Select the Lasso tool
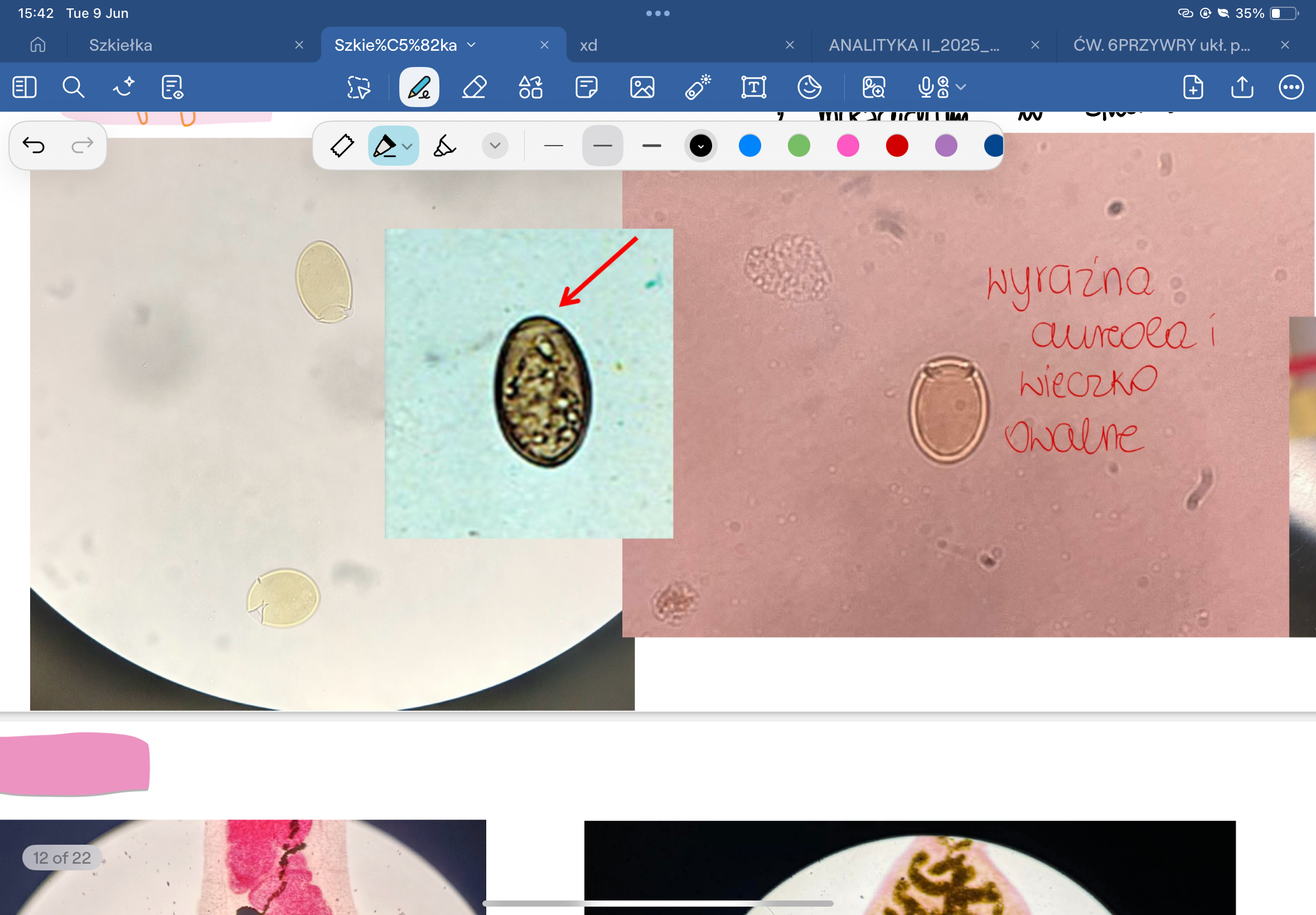The image size is (1316, 915). point(359,87)
